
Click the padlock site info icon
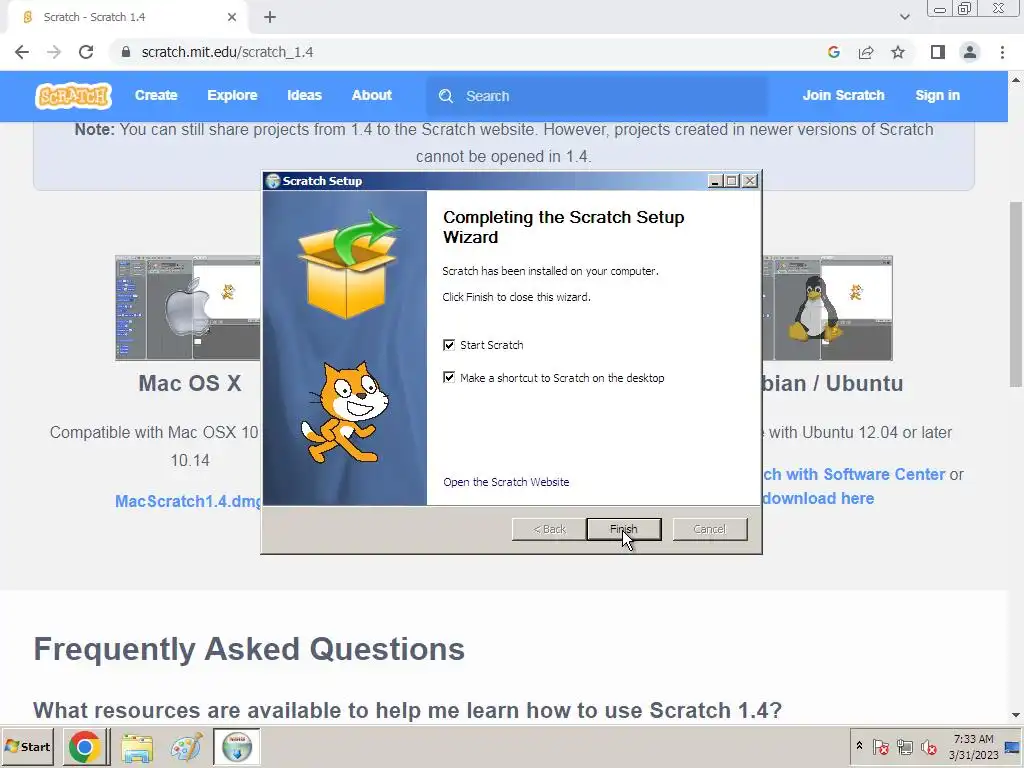(x=125, y=52)
